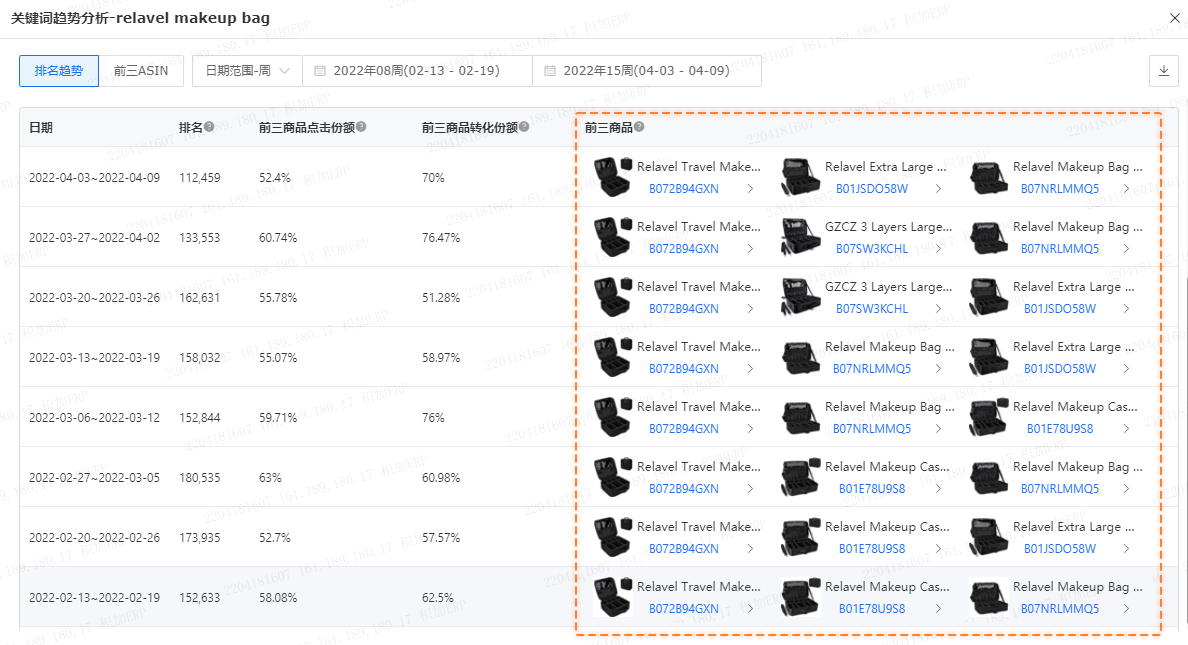1188x645 pixels.
Task: Click product title GZCZ 3 Layers Large in 03-27~04-02 row
Action: coord(889,227)
